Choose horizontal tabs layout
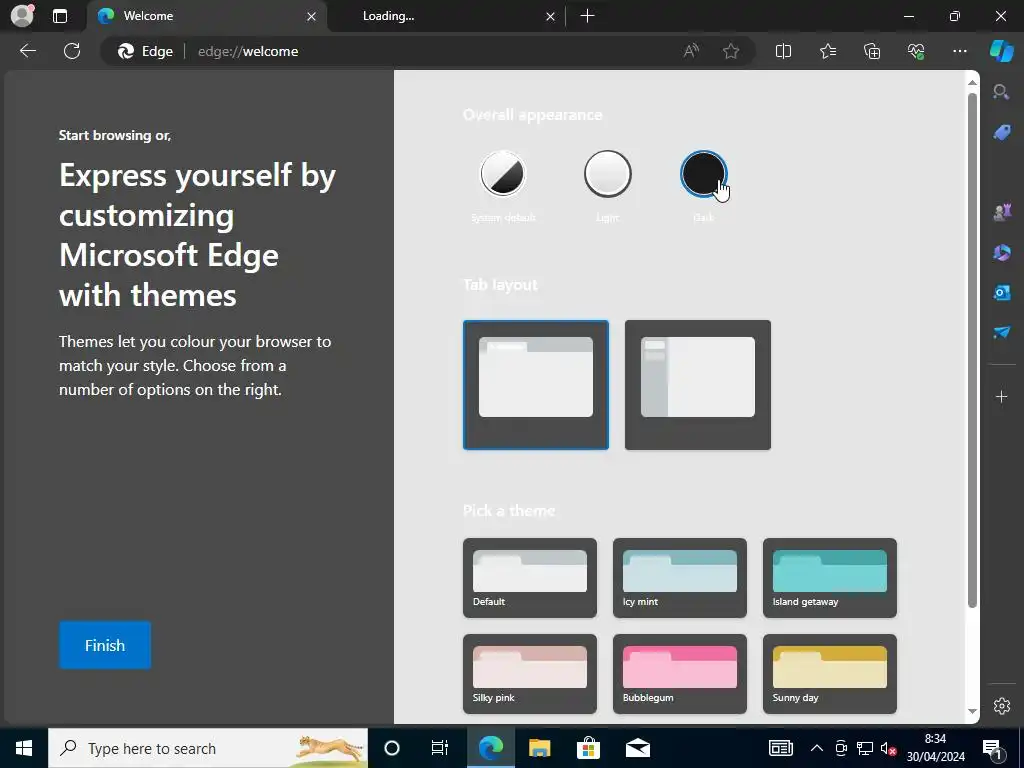The height and width of the screenshot is (768, 1024). (x=536, y=385)
